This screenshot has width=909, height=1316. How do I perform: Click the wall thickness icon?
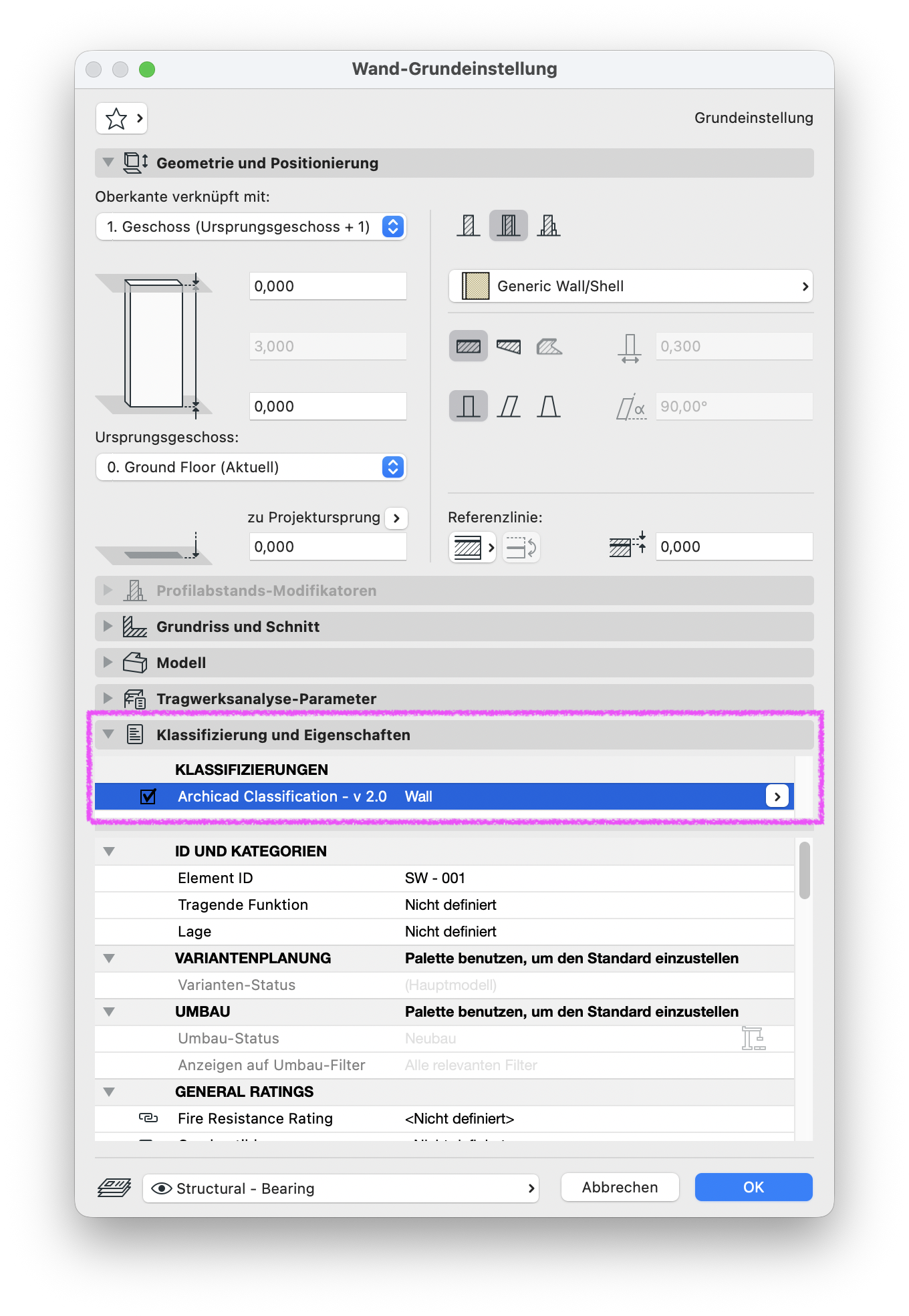(630, 347)
